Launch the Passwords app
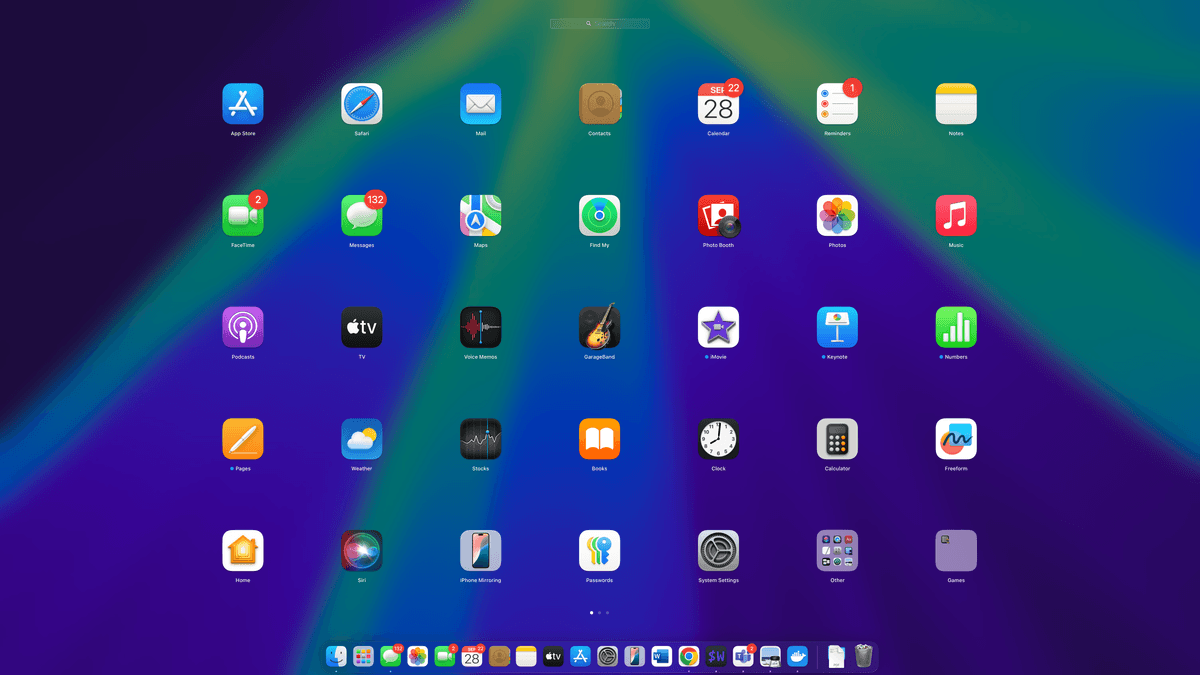1200x675 pixels. (x=599, y=550)
